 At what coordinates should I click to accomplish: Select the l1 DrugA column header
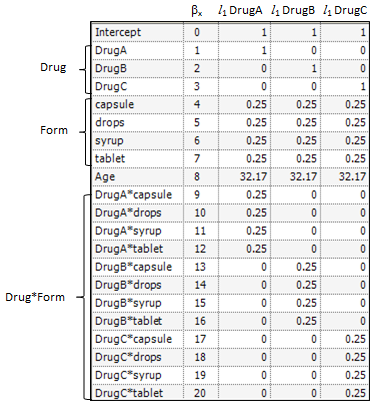click(x=240, y=10)
